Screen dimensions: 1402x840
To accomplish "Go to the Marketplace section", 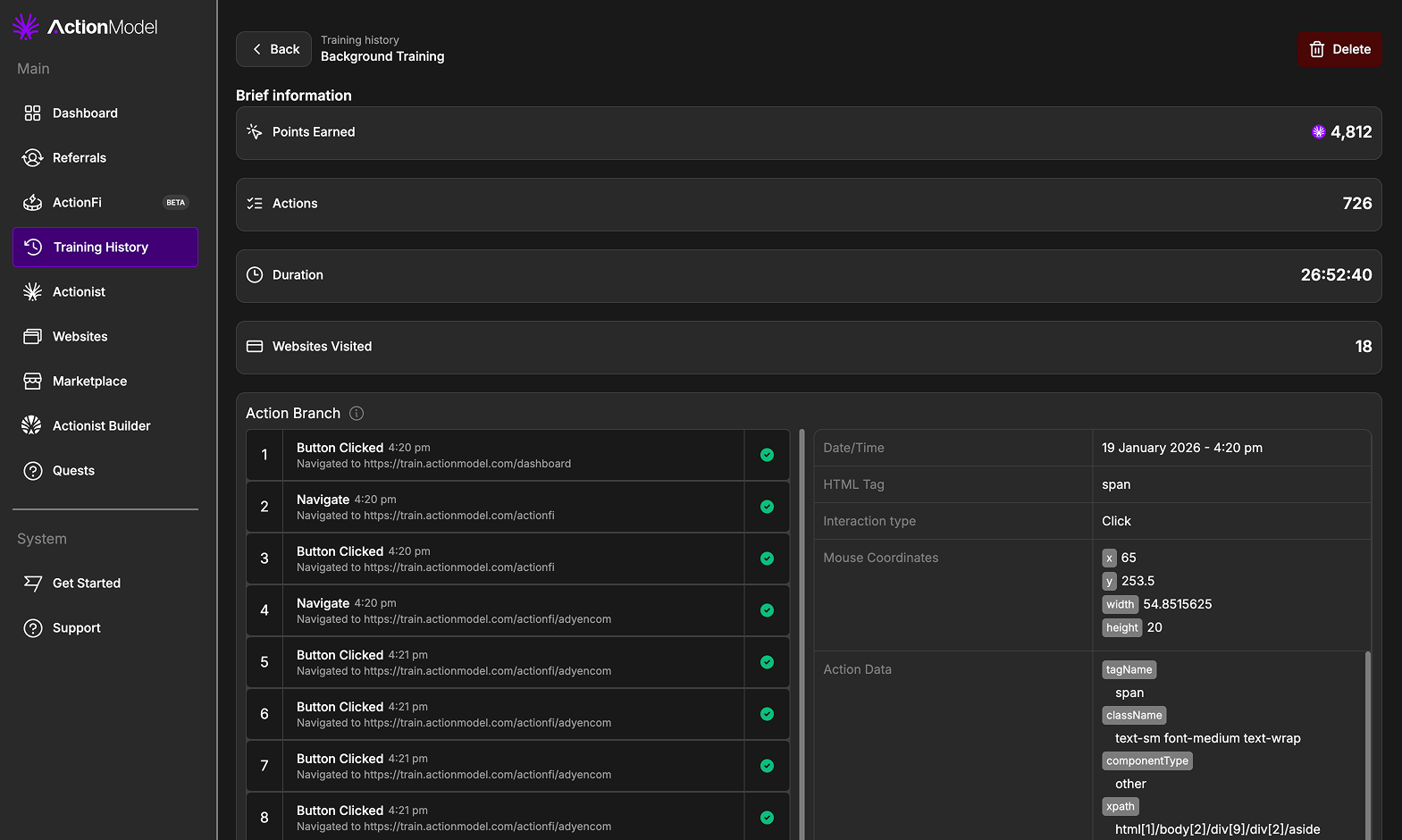I will [x=105, y=381].
